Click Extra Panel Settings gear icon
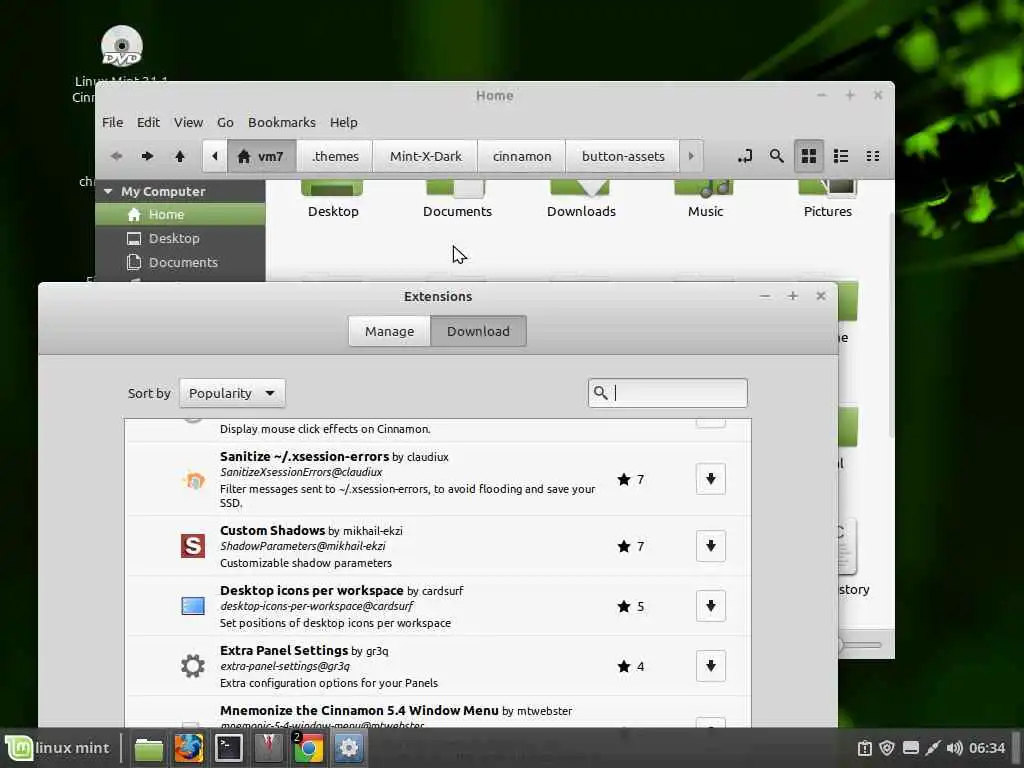Viewport: 1024px width, 768px height. click(x=193, y=666)
